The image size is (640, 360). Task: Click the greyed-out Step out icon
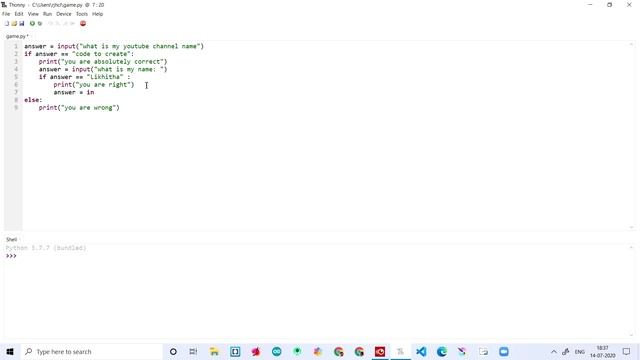point(65,24)
